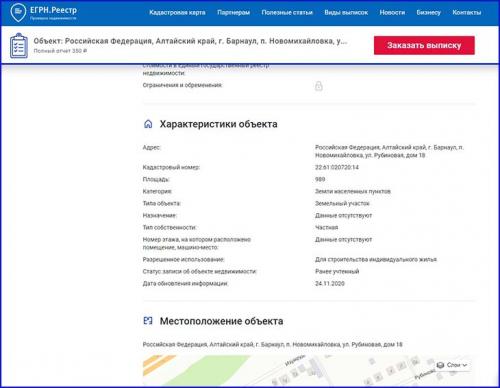The image size is (500, 388).
Task: Open Виды выписок menu item
Action: point(346,13)
